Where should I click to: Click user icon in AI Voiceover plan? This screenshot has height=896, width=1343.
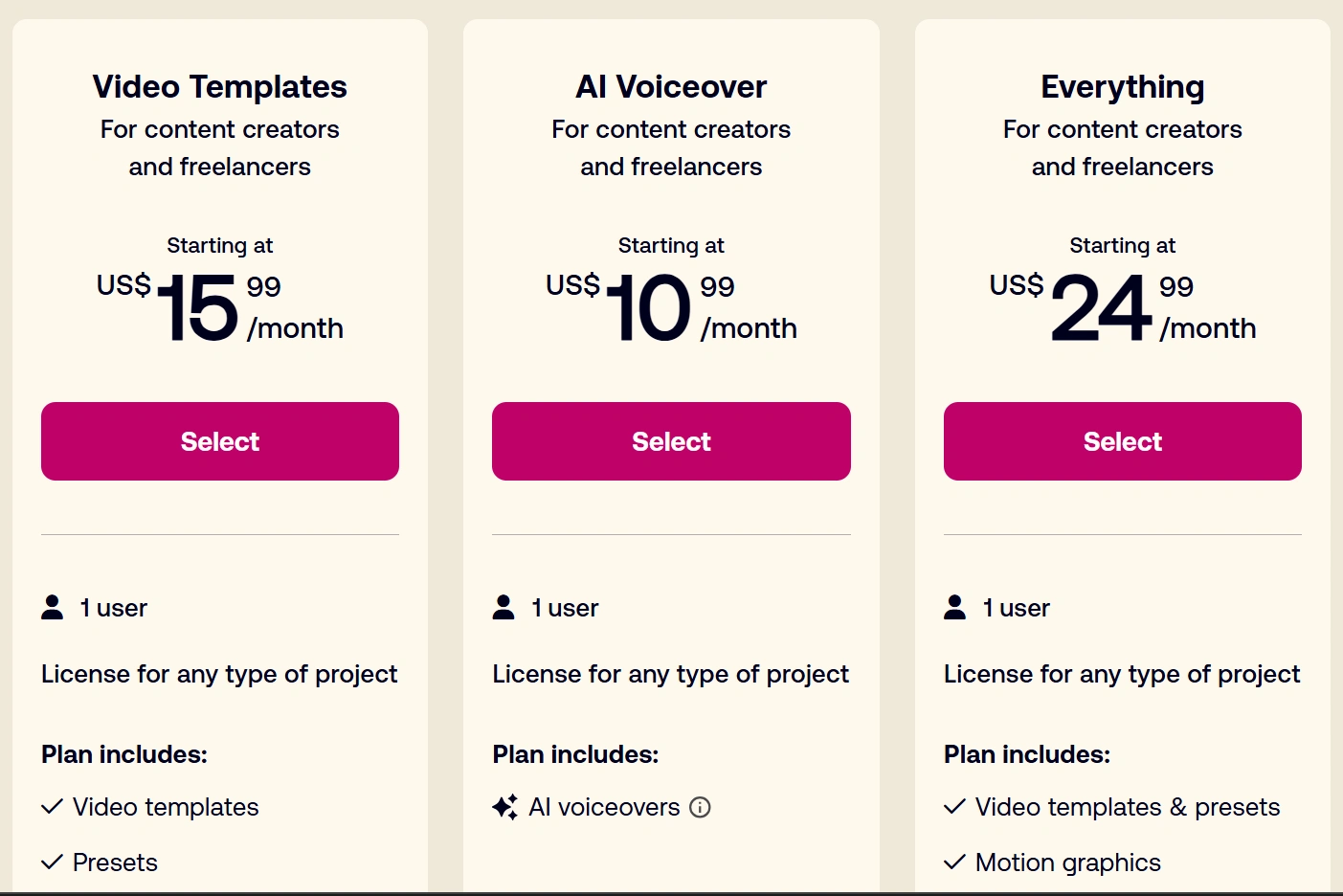[x=504, y=607]
